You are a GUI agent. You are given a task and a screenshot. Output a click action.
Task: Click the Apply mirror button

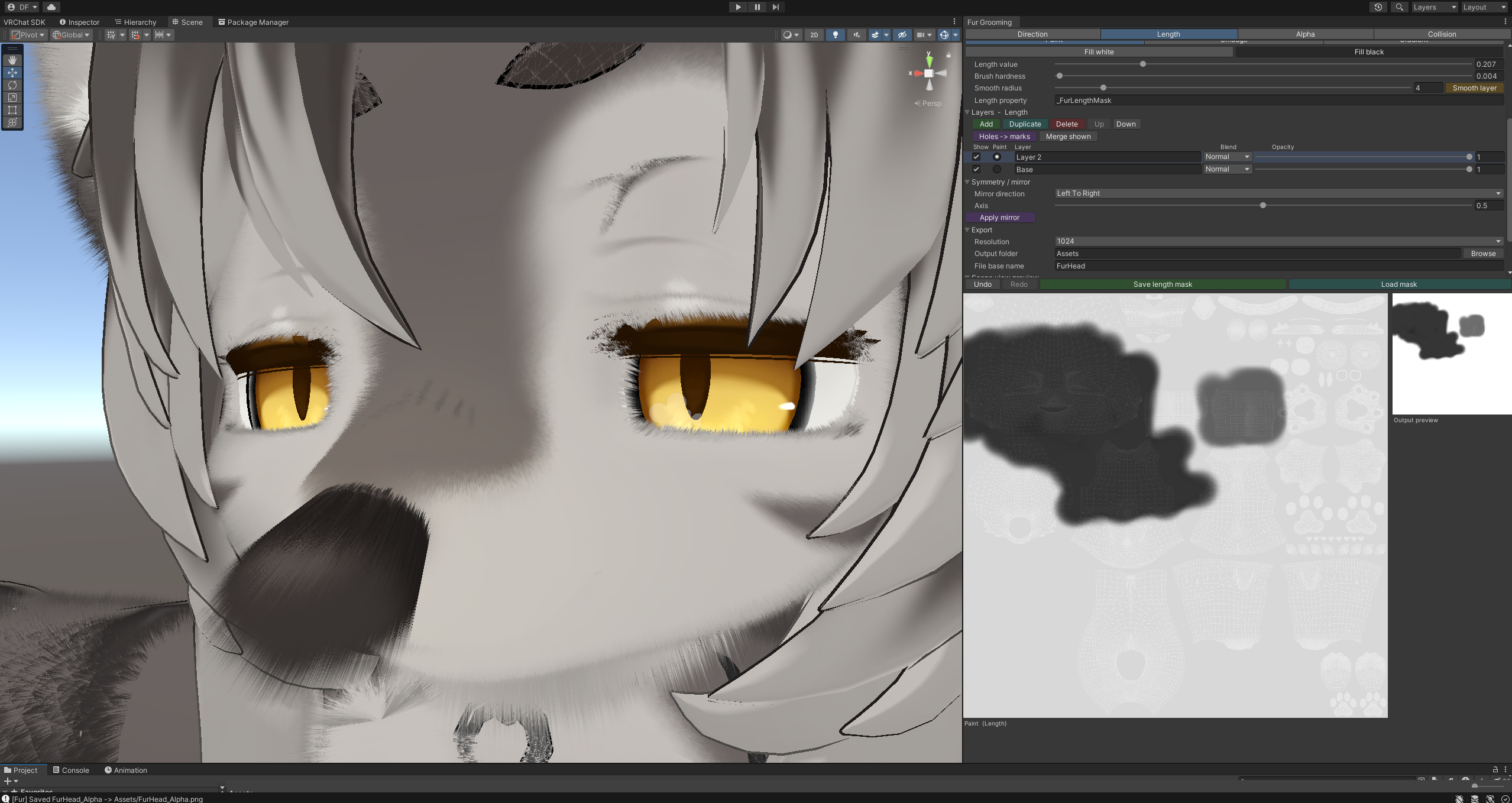pyautogui.click(x=999, y=218)
